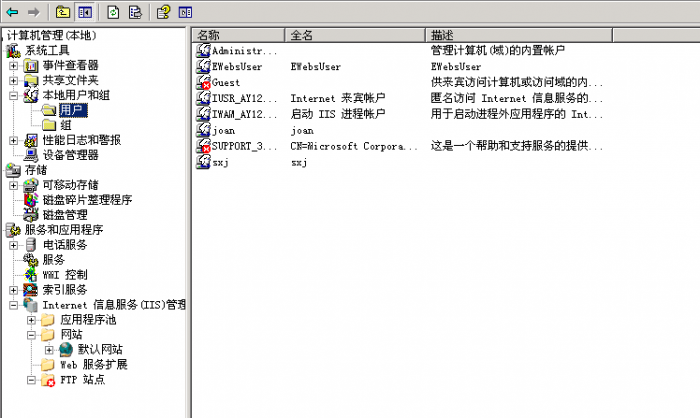The image size is (700, 418).
Task: Click the Export list toolbar icon
Action: [133, 12]
